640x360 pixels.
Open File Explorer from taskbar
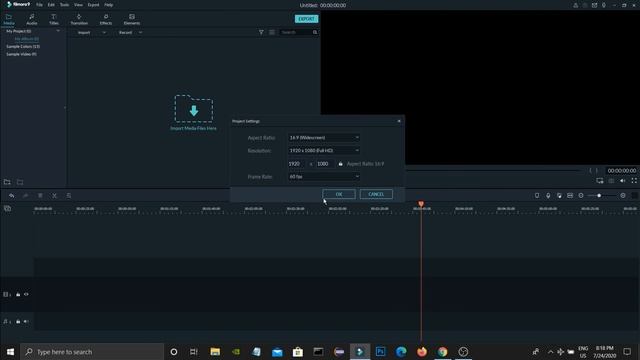(x=215, y=351)
